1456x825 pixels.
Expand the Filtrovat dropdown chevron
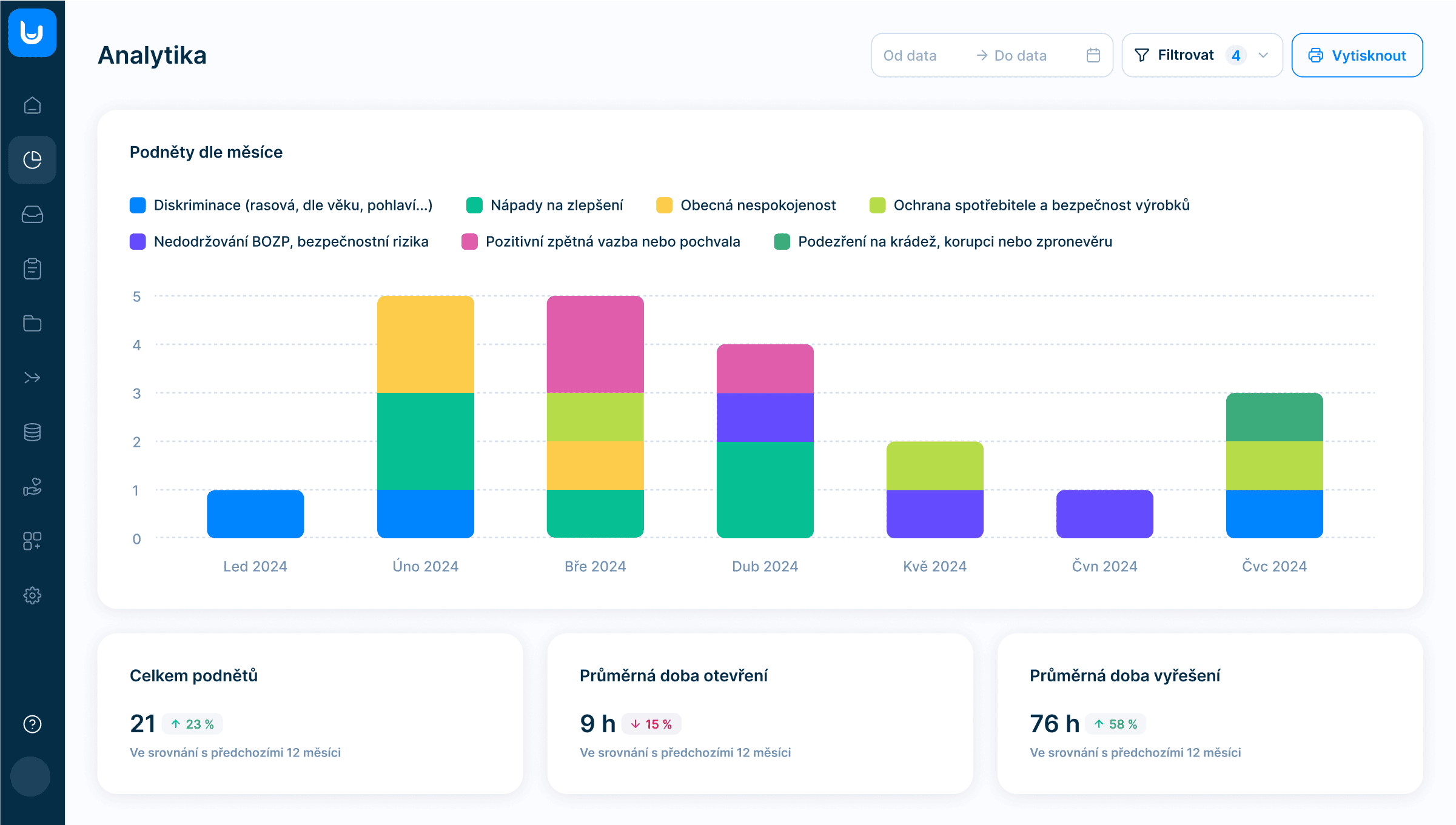pos(1263,55)
